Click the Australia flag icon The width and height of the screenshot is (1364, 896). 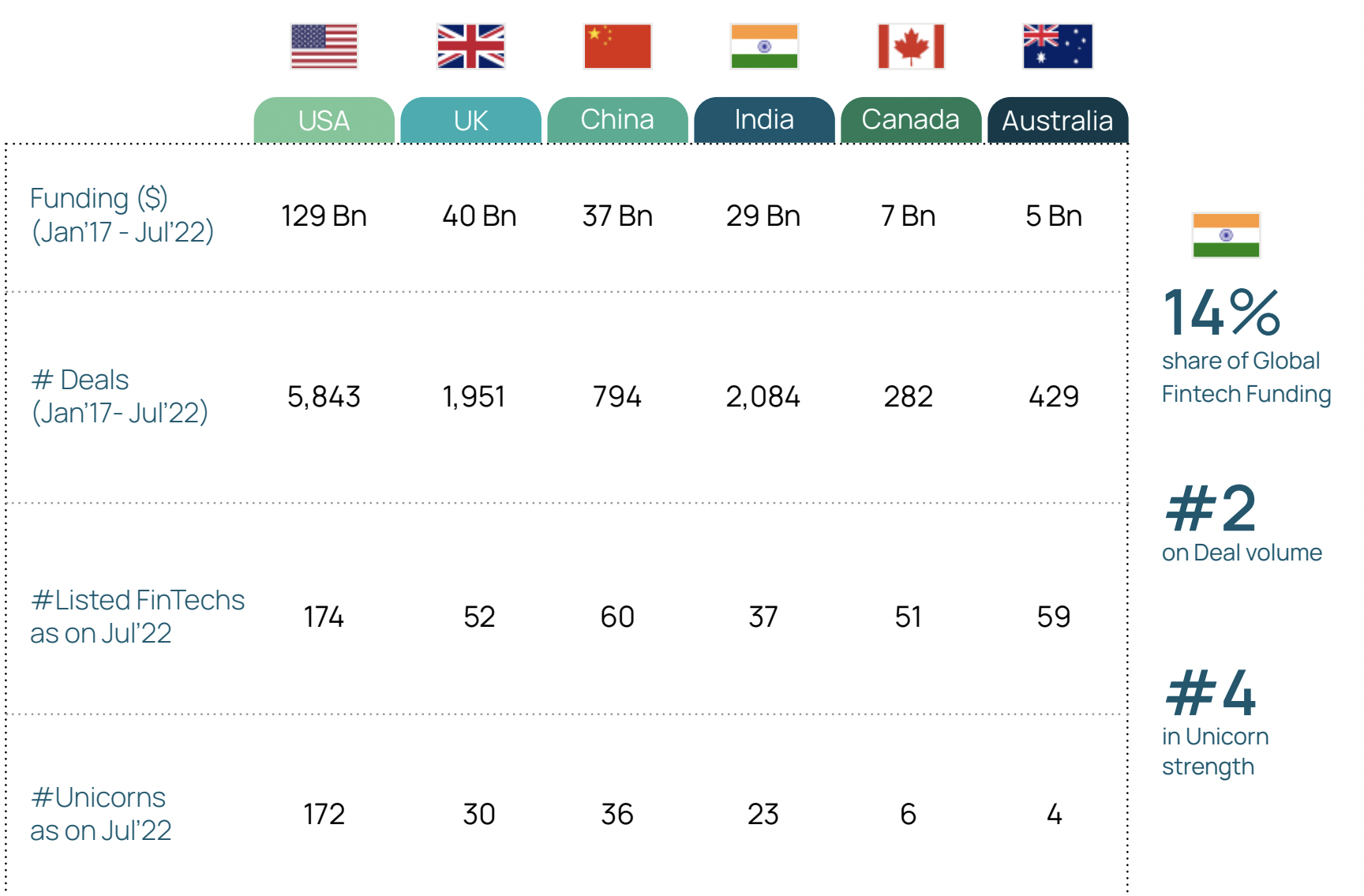[x=1058, y=47]
